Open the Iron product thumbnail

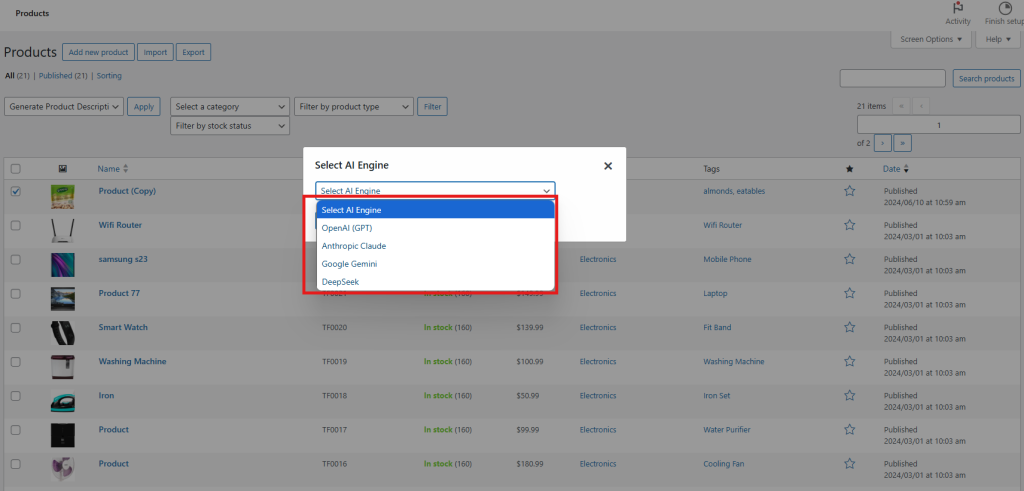(63, 400)
